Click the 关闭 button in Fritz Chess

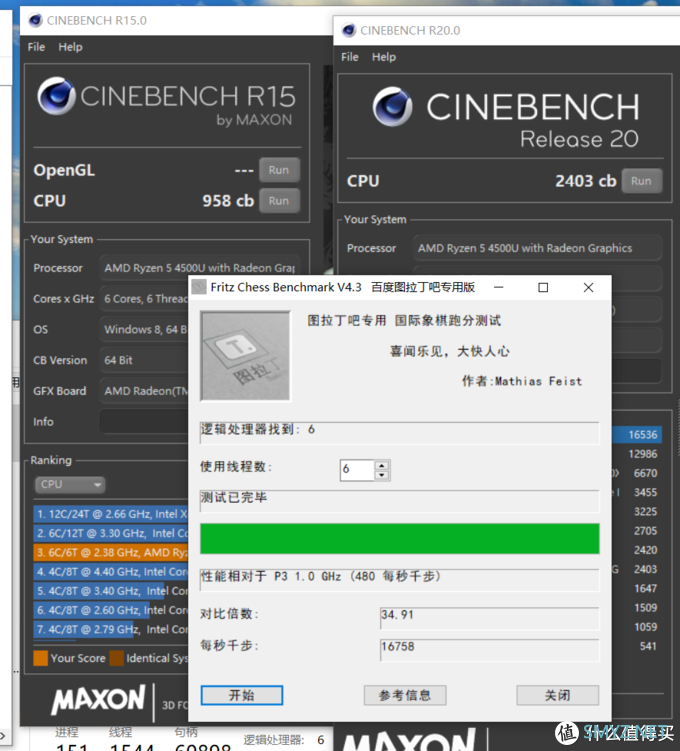coord(557,695)
